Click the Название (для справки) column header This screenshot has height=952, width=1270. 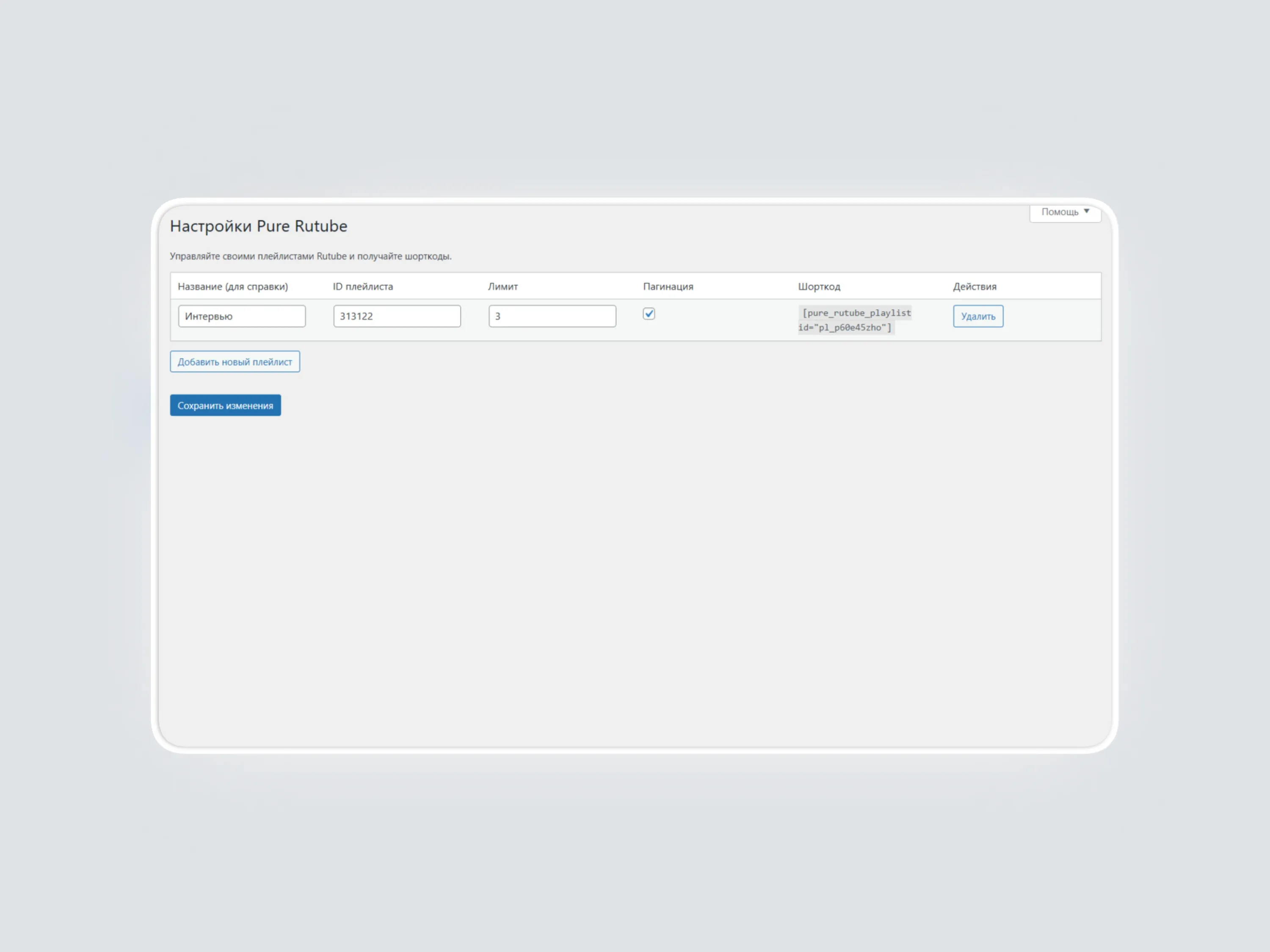(x=233, y=286)
